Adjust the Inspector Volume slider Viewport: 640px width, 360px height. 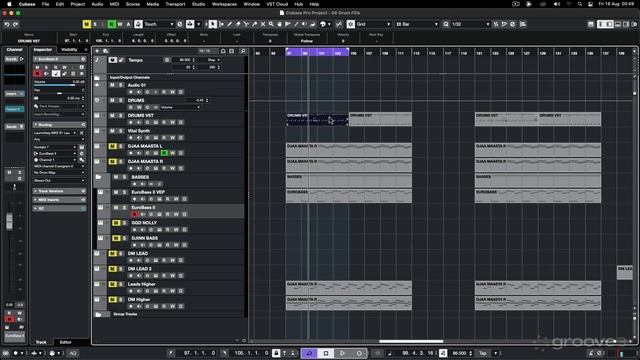(60, 85)
